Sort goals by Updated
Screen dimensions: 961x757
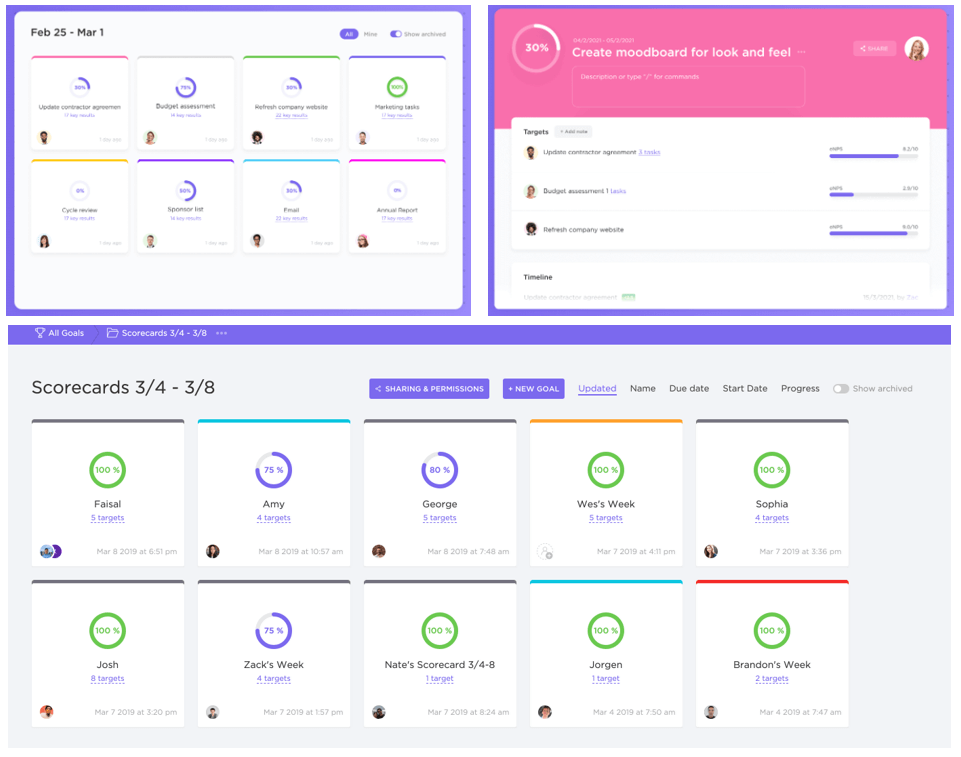click(x=597, y=389)
